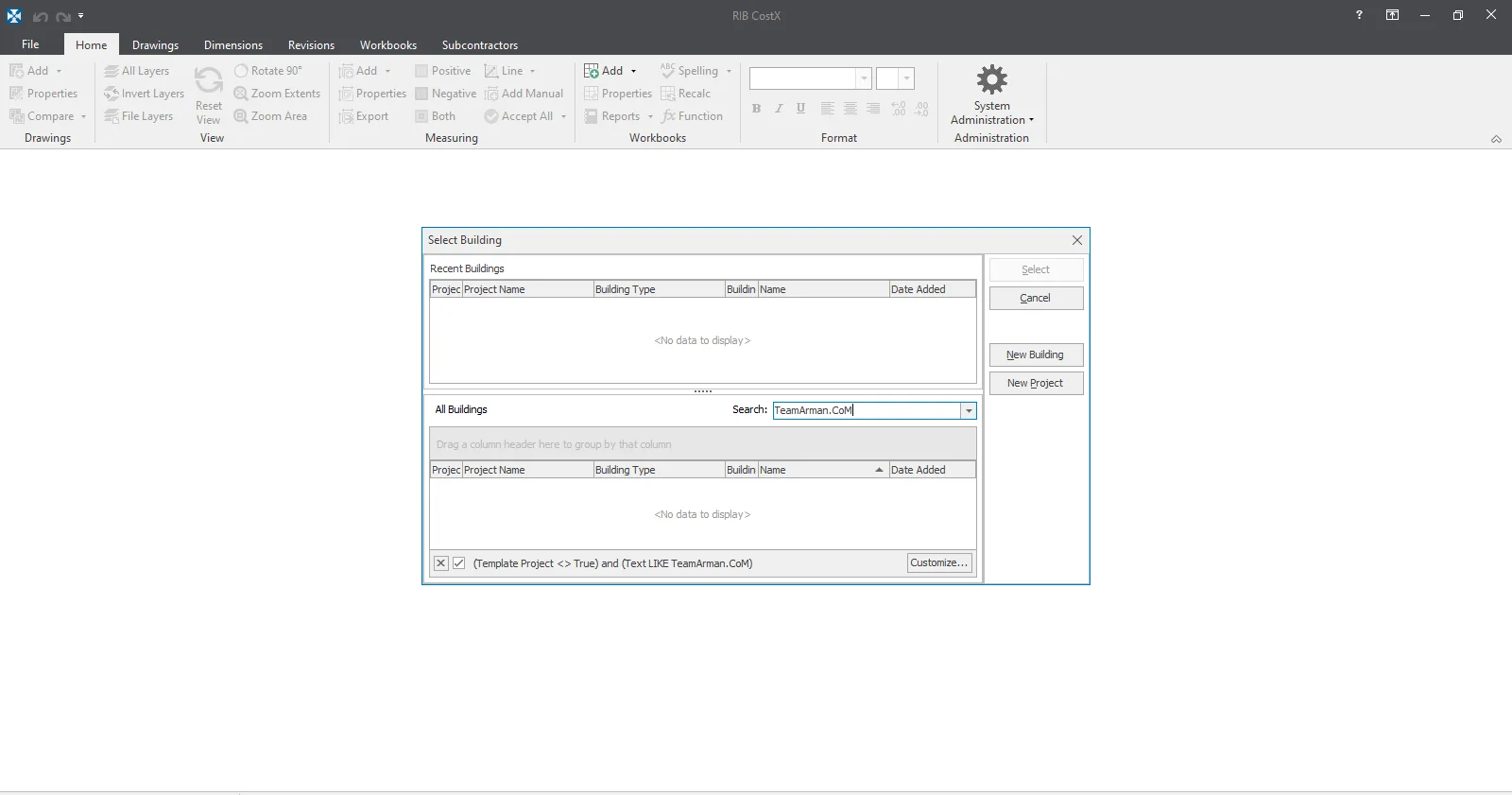Click the Add Manual measurement tool

point(524,94)
